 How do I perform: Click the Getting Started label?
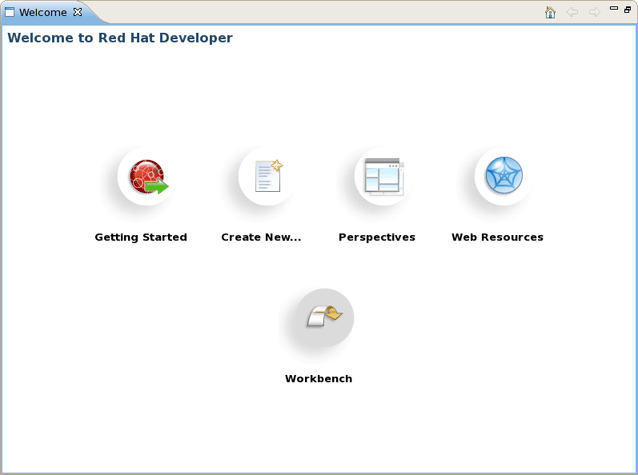[141, 237]
